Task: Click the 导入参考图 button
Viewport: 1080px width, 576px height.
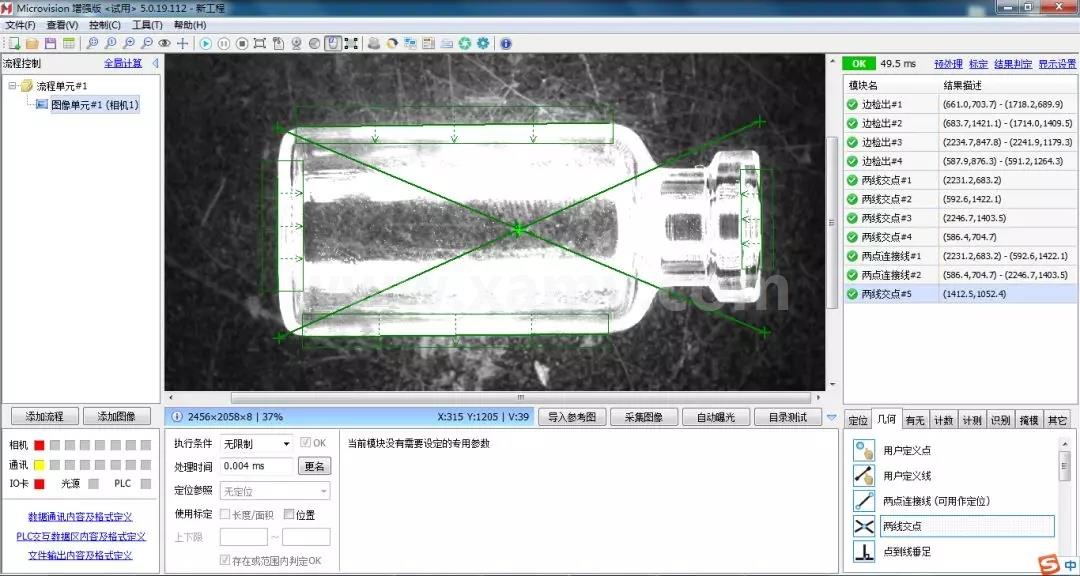Action: [x=572, y=417]
